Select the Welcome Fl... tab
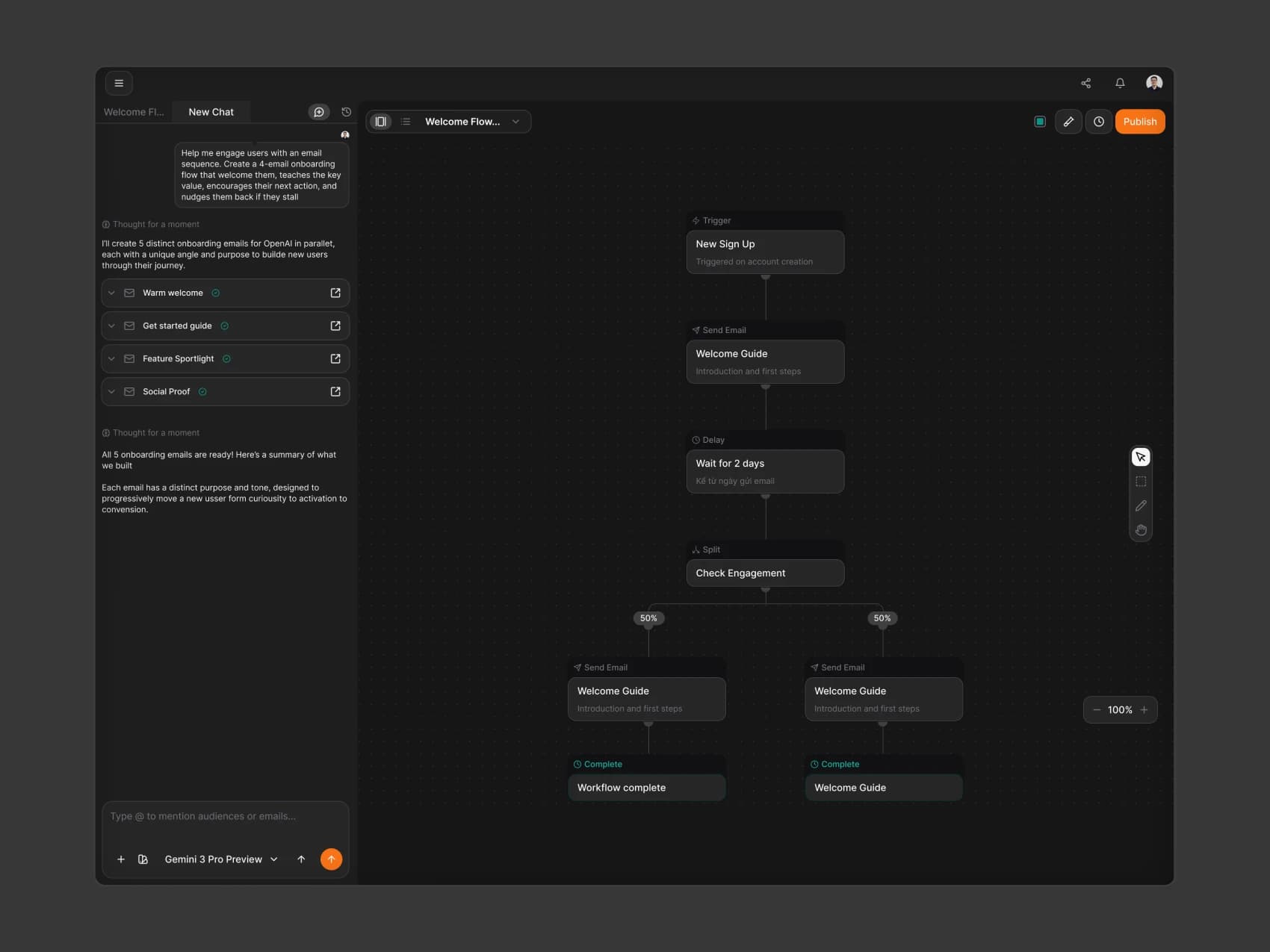1270x952 pixels. click(x=134, y=112)
